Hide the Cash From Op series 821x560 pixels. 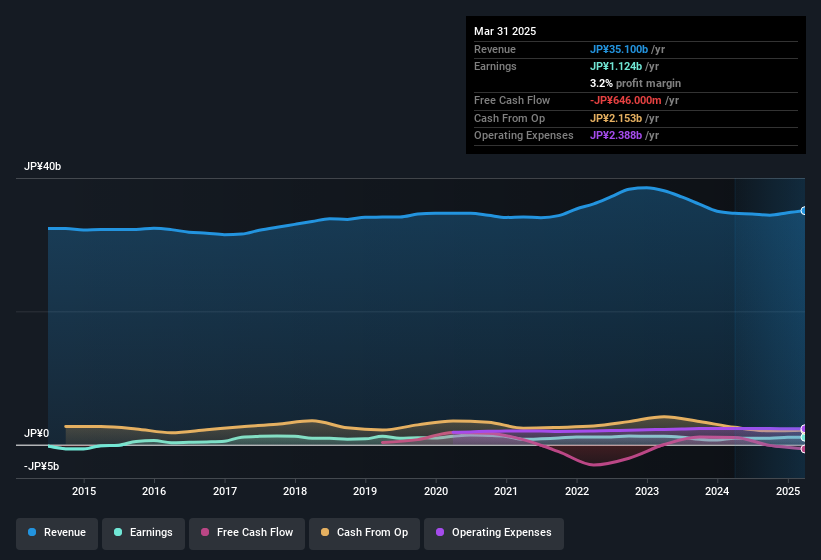click(x=364, y=533)
